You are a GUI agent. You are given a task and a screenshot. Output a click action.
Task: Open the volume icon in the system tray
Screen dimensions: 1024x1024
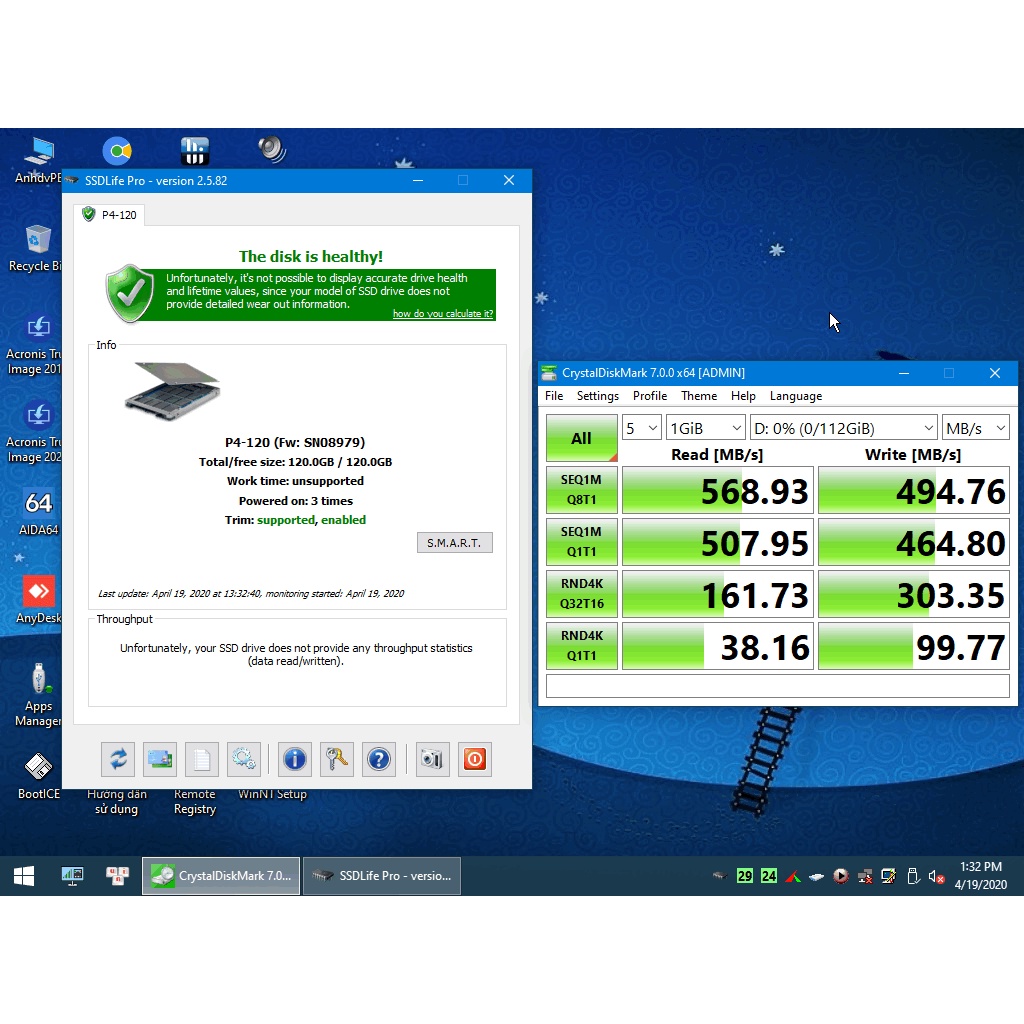click(935, 875)
